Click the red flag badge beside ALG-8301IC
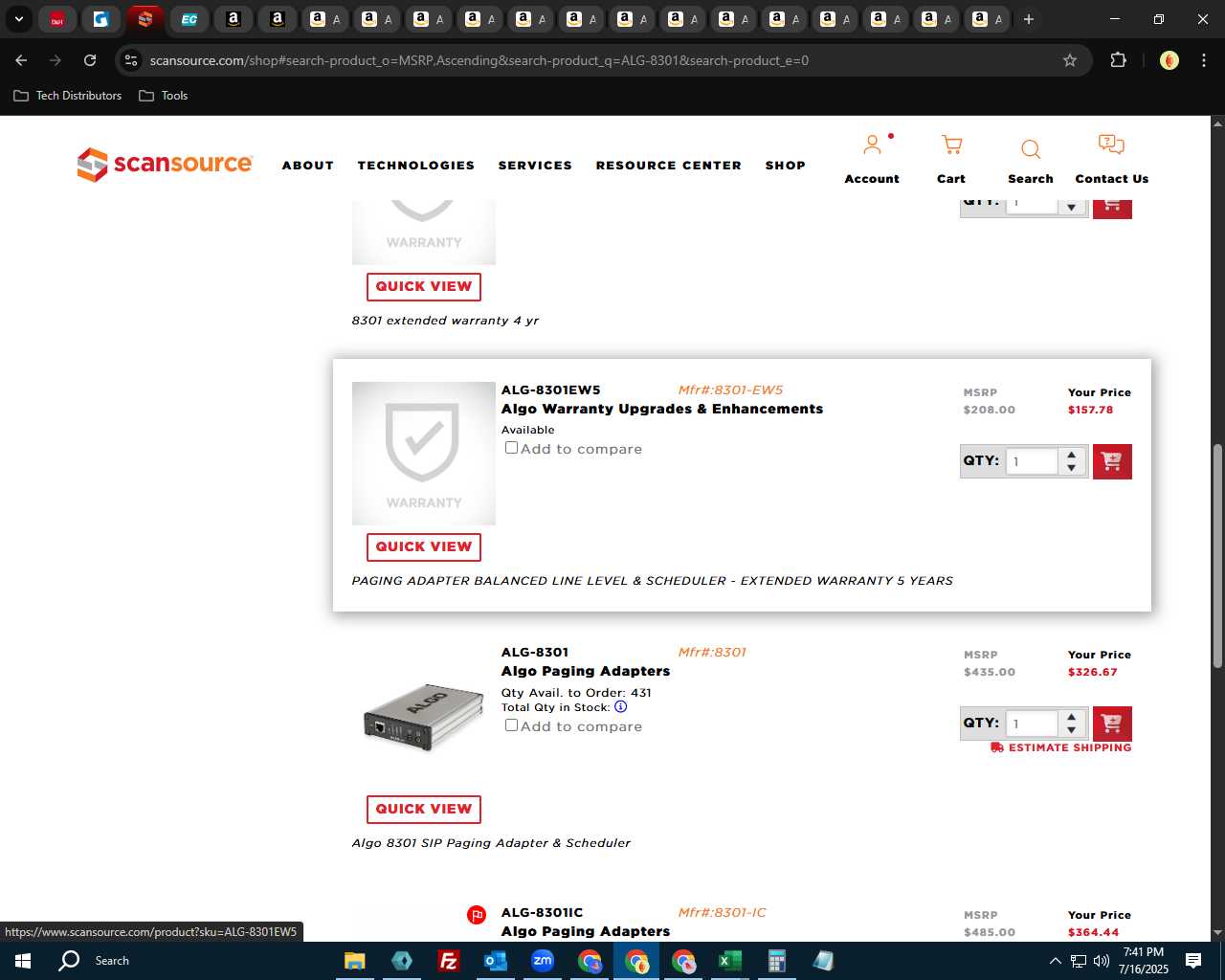Image resolution: width=1225 pixels, height=980 pixels. (x=476, y=915)
